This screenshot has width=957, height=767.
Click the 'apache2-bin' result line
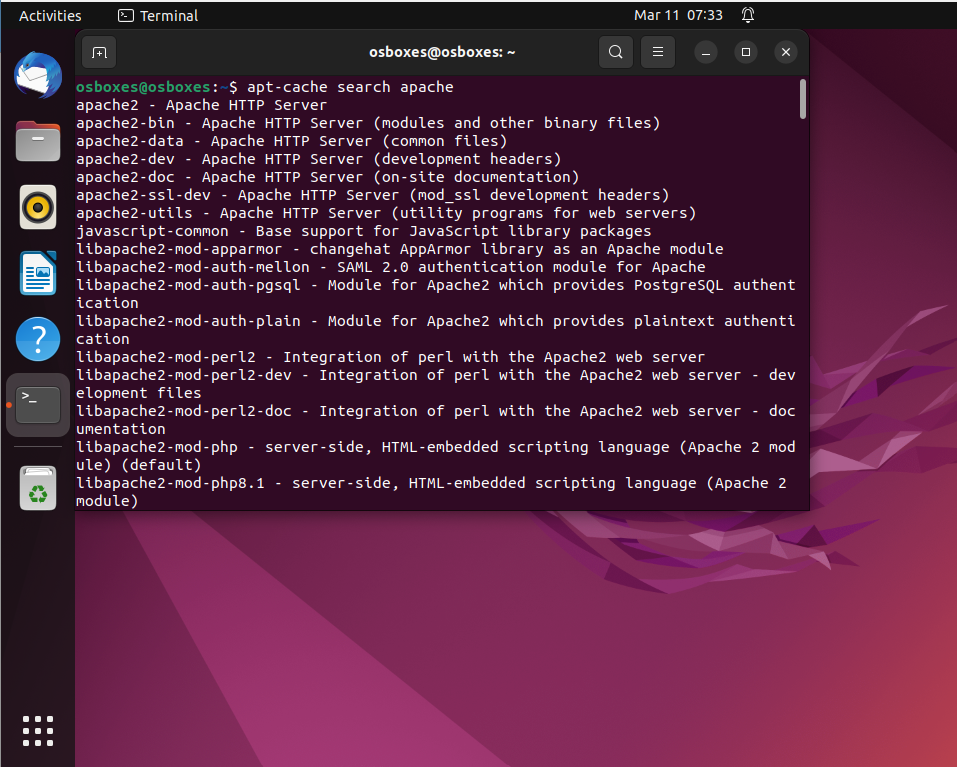[368, 123]
